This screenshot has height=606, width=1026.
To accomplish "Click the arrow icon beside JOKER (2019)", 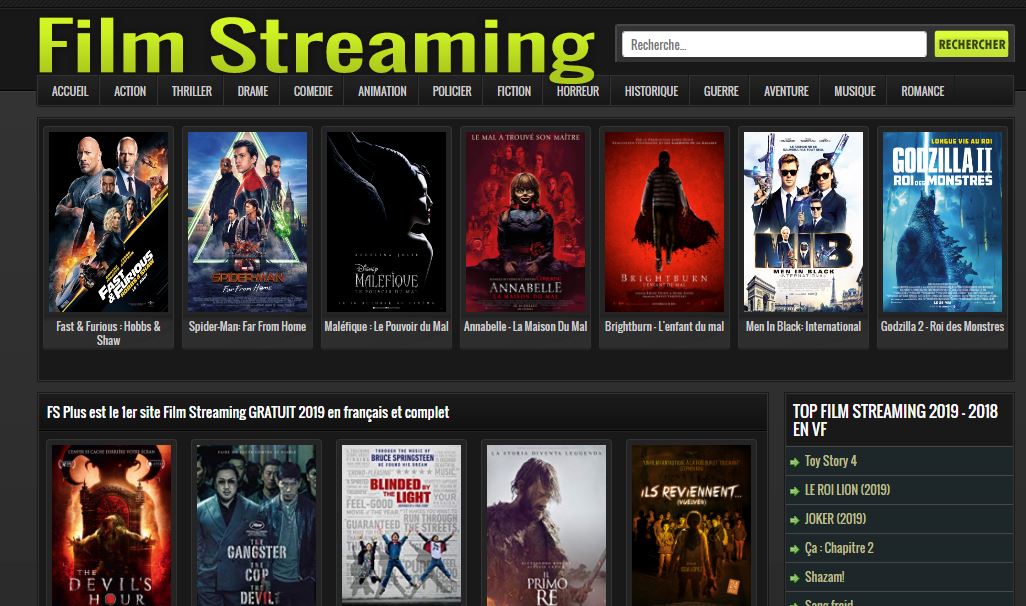I will coord(794,520).
